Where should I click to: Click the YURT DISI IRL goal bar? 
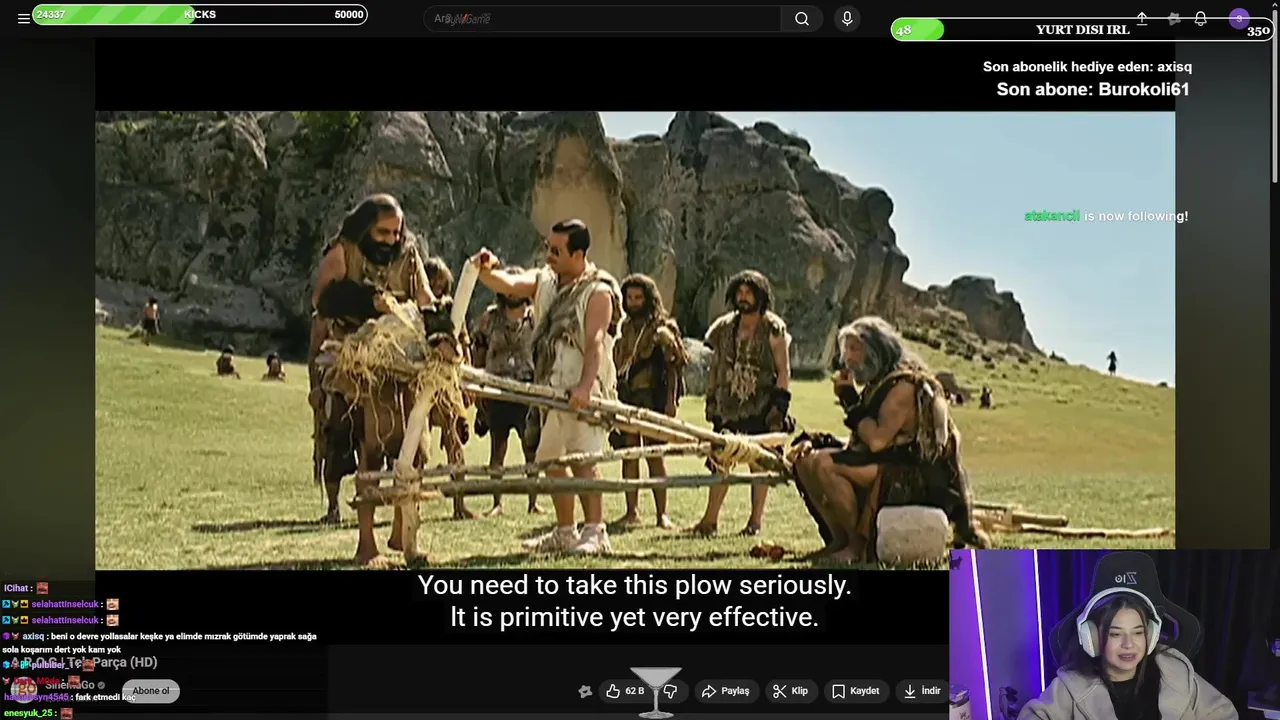[1082, 30]
